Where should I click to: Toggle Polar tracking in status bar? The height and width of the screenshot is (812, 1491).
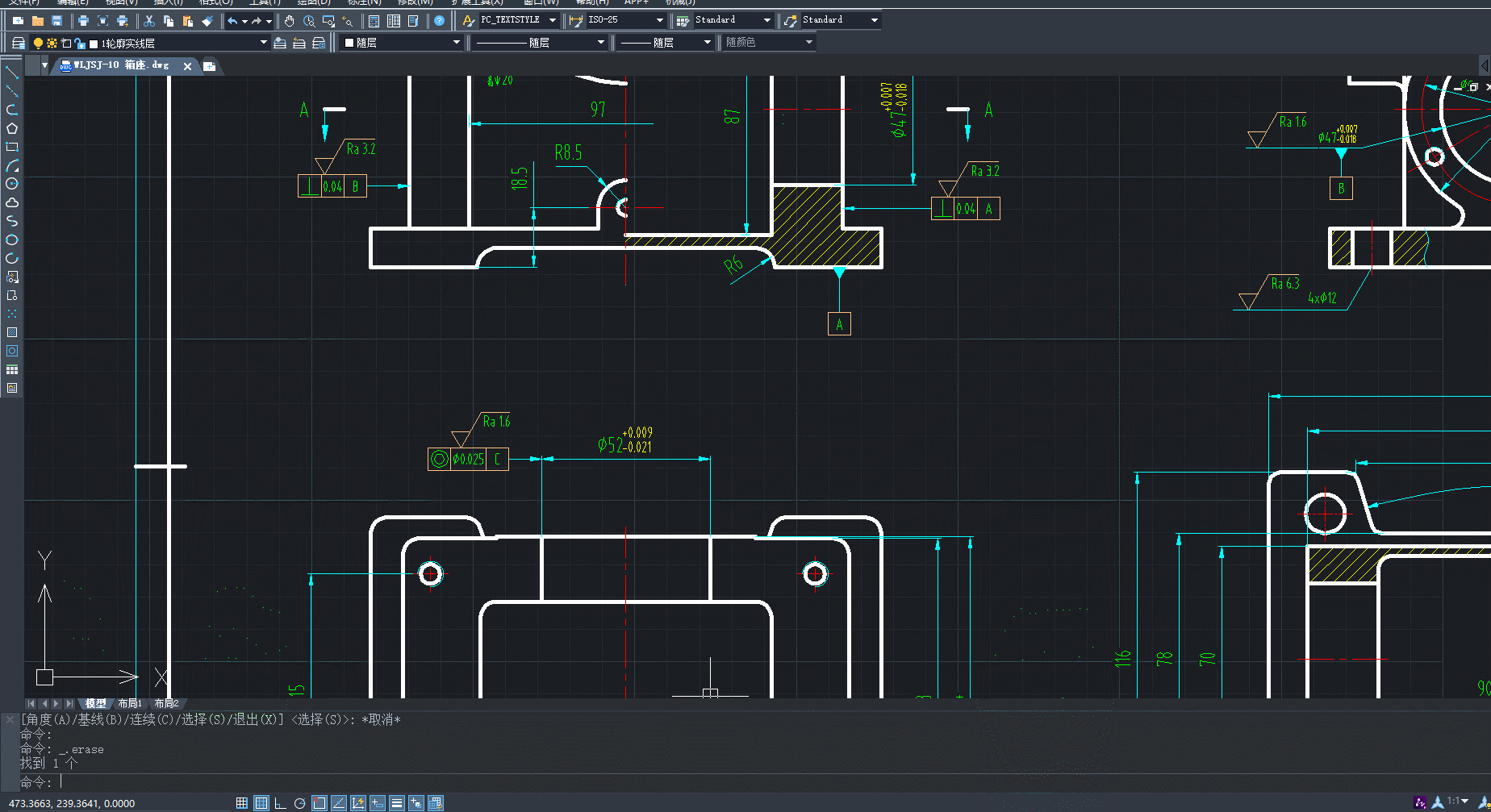[x=299, y=803]
